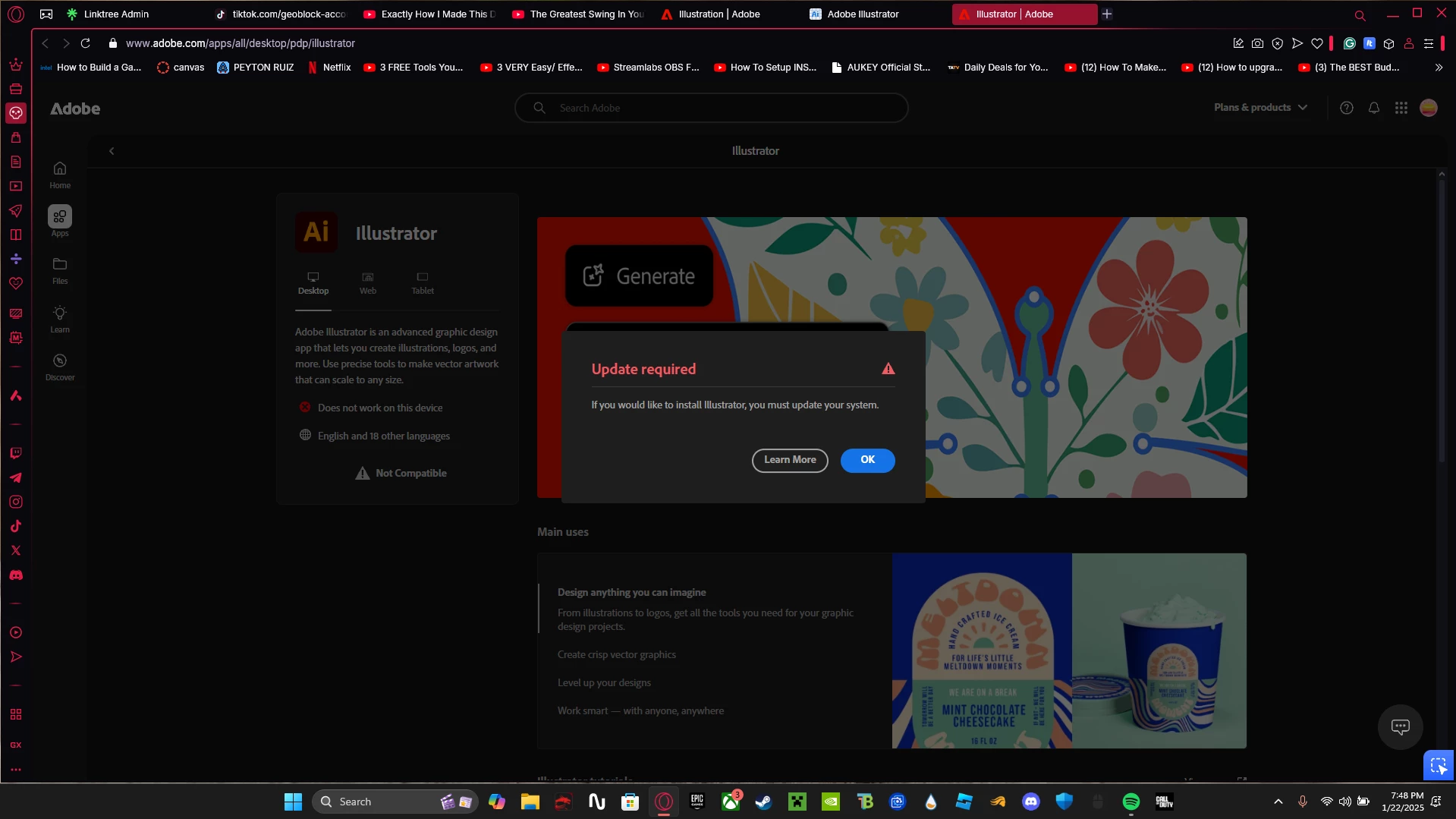Viewport: 1456px width, 819px height.
Task: Open a new browser tab
Action: coord(1107,14)
